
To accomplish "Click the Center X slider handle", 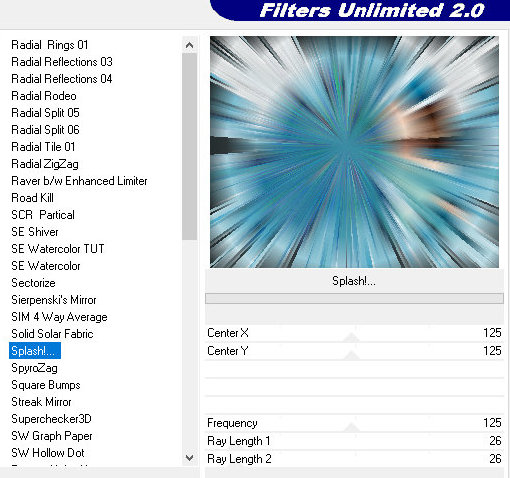I will (351, 338).
